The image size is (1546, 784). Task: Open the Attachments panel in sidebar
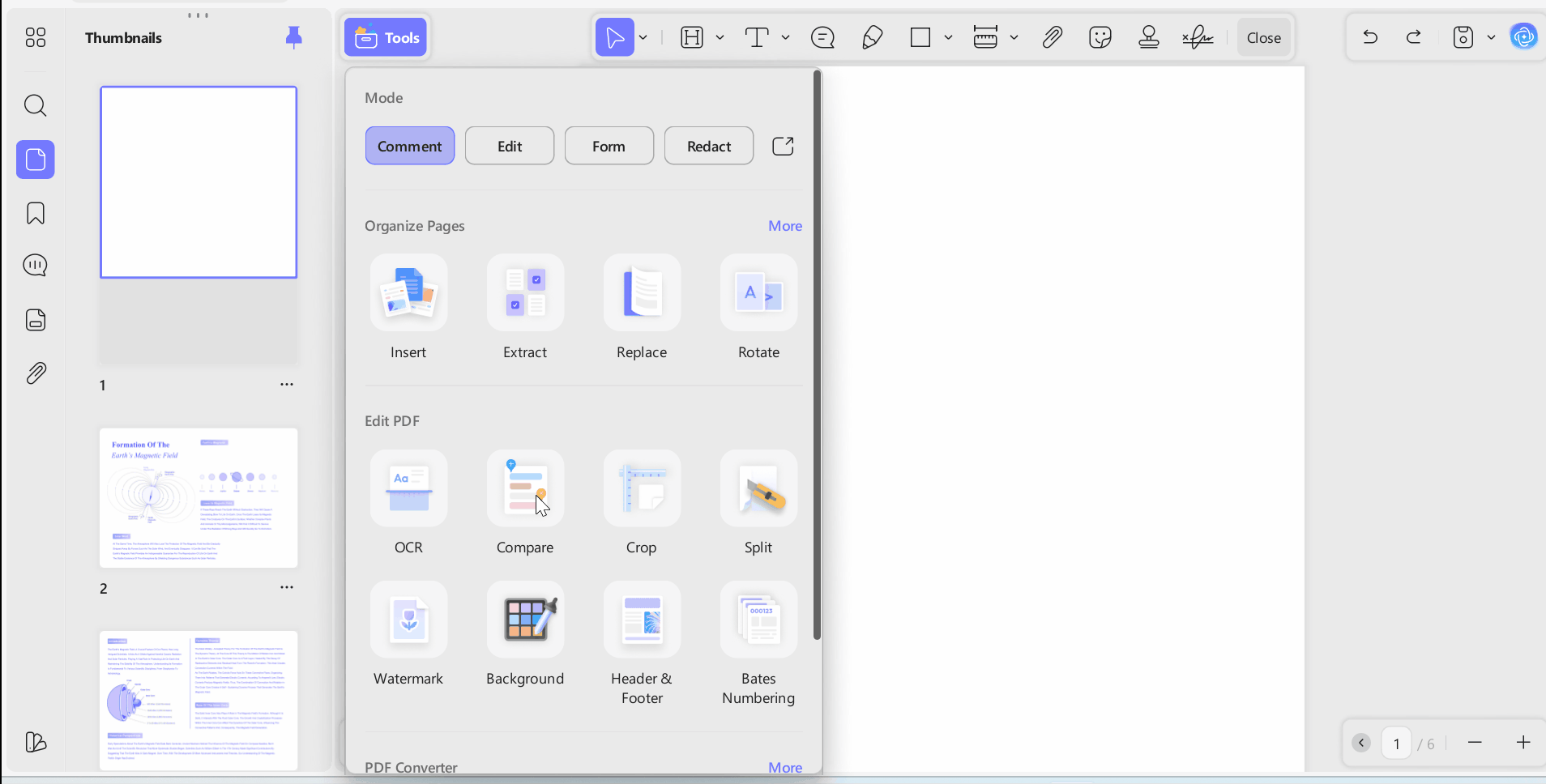point(36,373)
